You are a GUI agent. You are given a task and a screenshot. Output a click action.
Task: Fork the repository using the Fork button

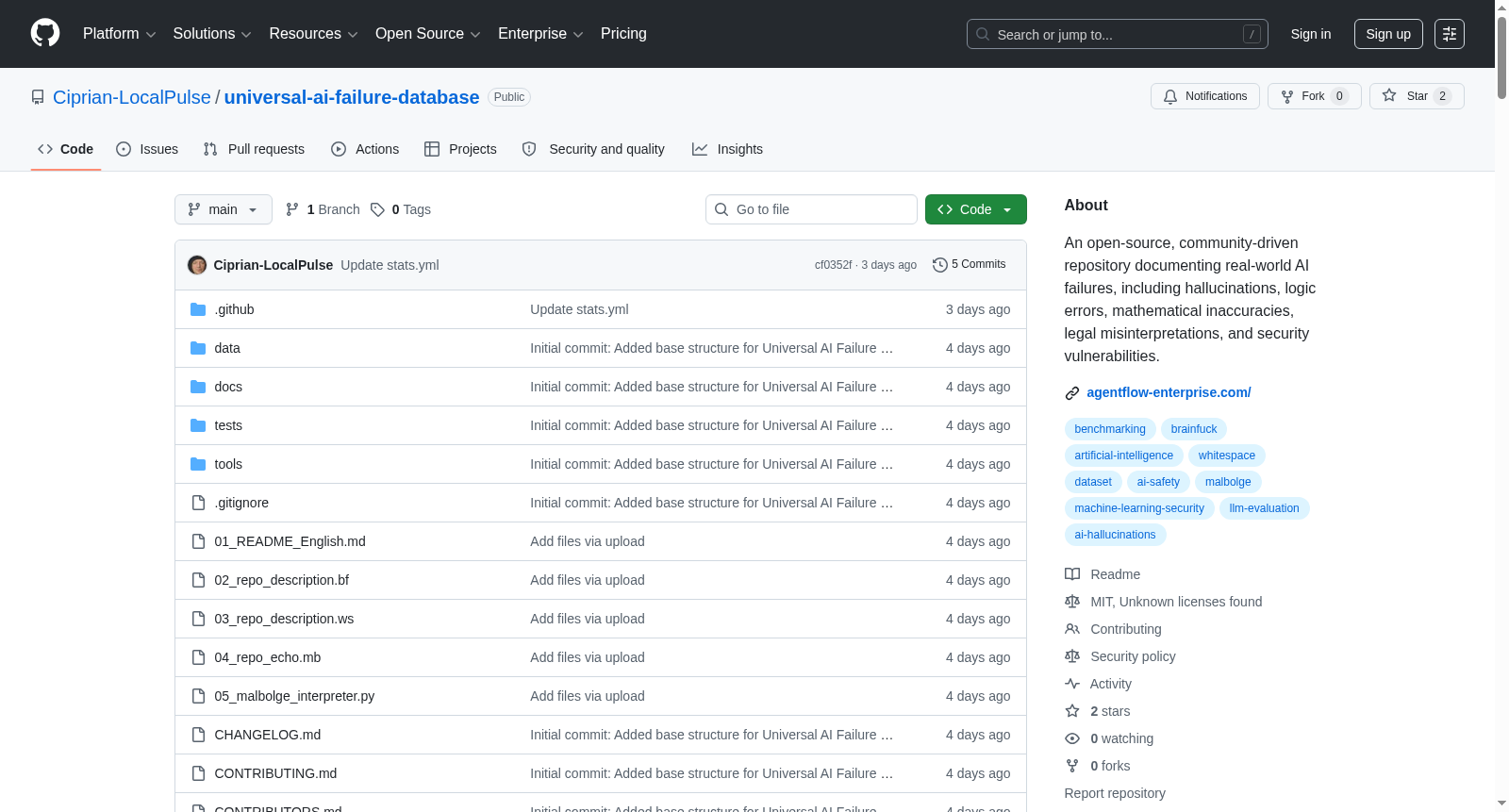[x=1315, y=96]
